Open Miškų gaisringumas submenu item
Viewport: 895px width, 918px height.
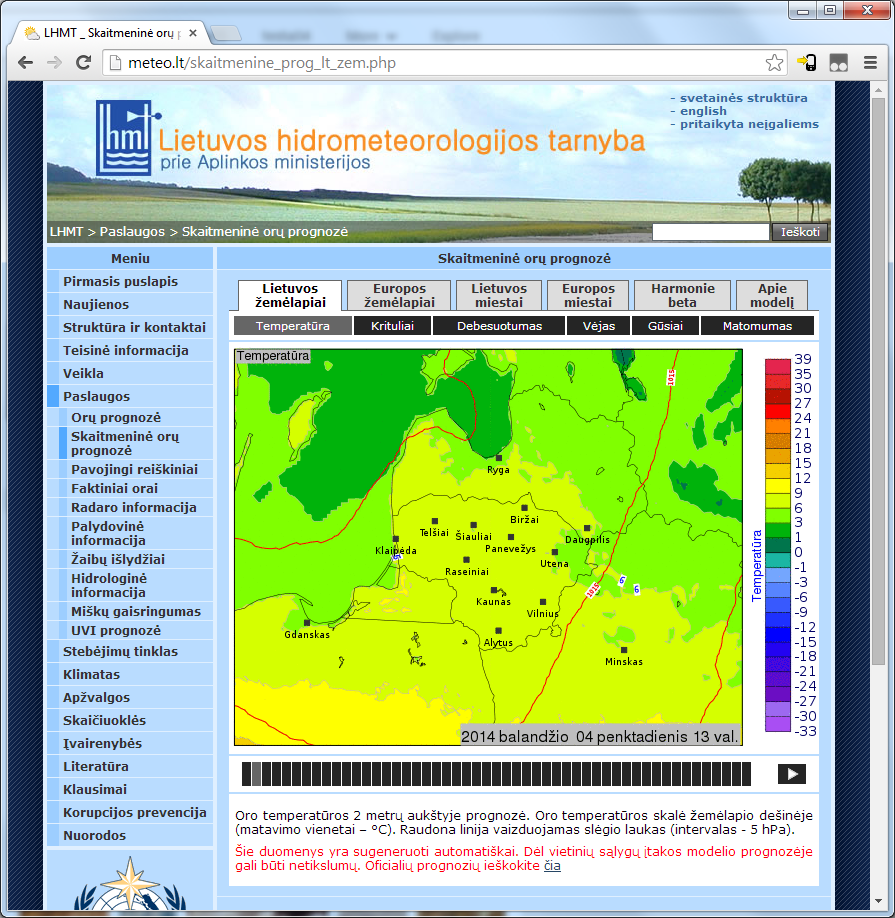click(x=136, y=611)
